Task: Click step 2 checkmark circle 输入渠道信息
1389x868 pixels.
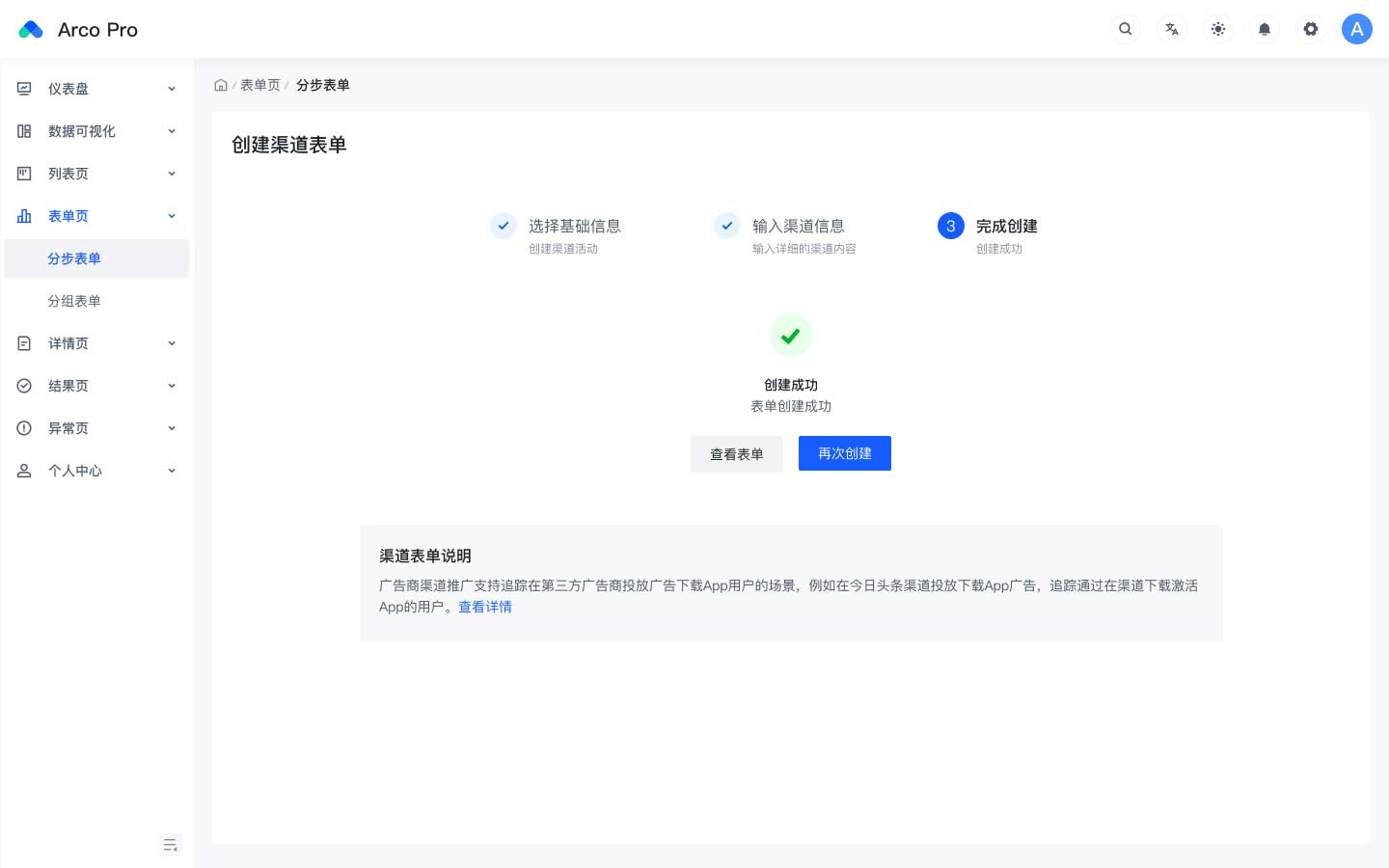Action: [x=727, y=226]
